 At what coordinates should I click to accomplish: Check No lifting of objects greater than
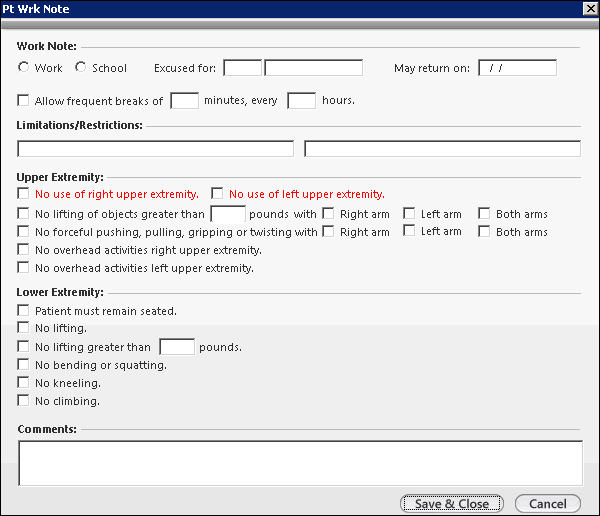[x=23, y=213]
